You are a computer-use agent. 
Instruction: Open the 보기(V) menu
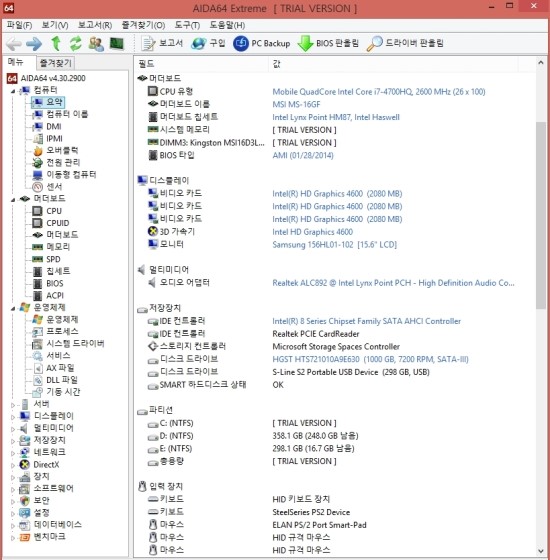(55, 25)
